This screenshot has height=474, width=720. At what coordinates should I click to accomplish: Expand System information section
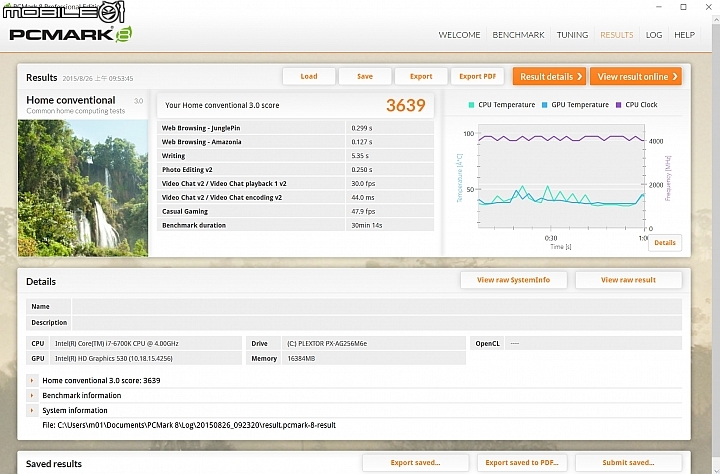pyautogui.click(x=32, y=410)
